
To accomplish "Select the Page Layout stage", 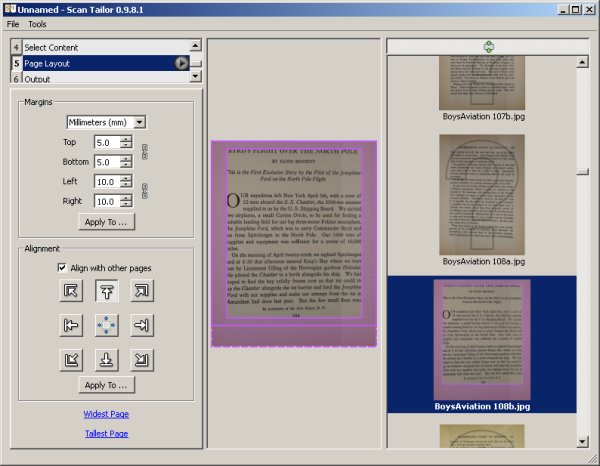I will pyautogui.click(x=100, y=63).
